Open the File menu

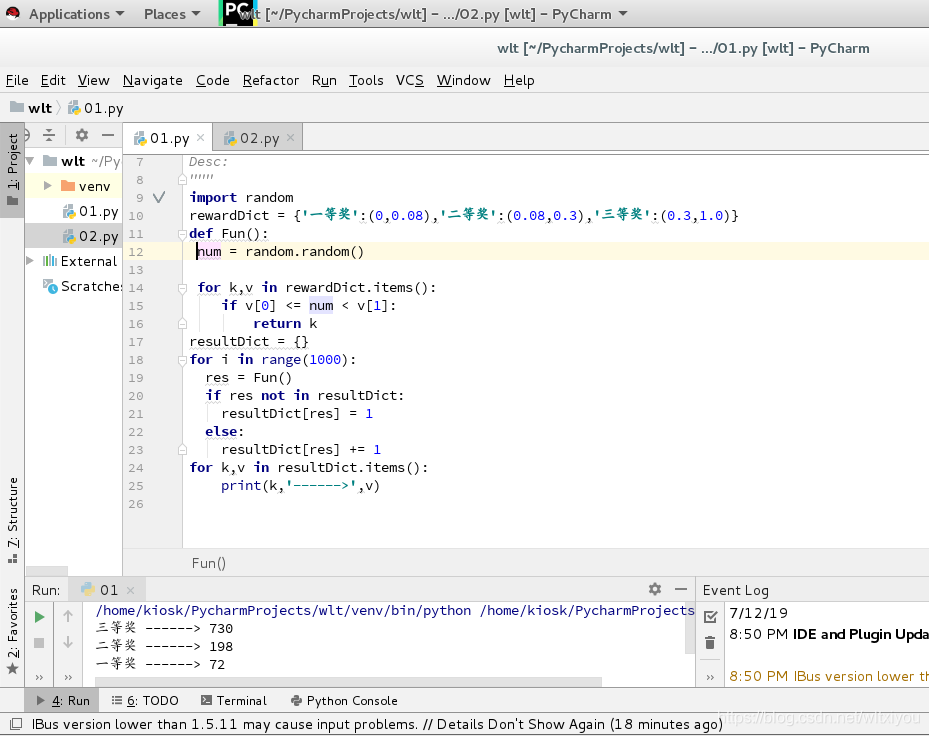(17, 80)
